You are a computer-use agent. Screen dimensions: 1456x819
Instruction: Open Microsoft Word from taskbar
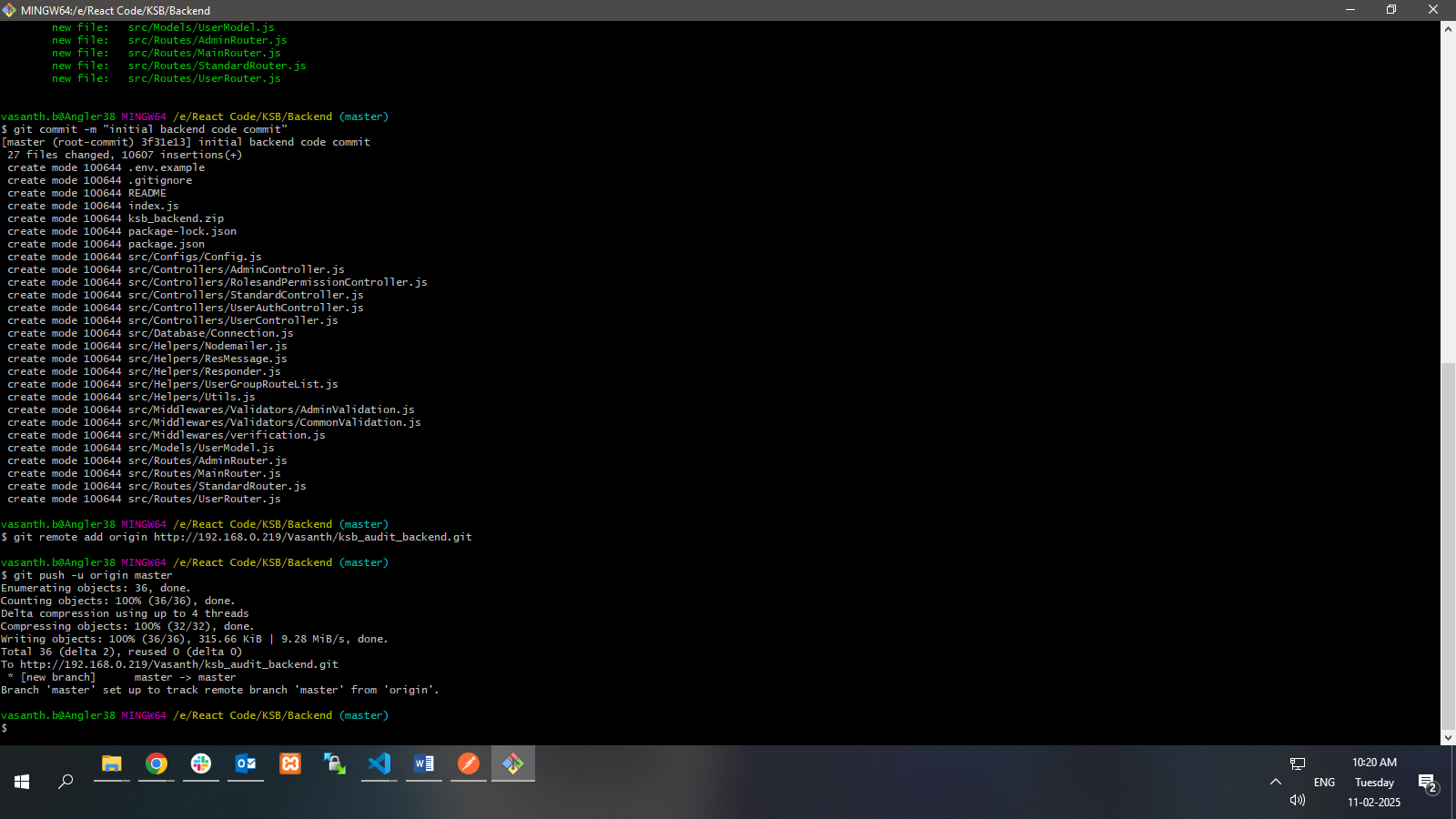(x=424, y=764)
